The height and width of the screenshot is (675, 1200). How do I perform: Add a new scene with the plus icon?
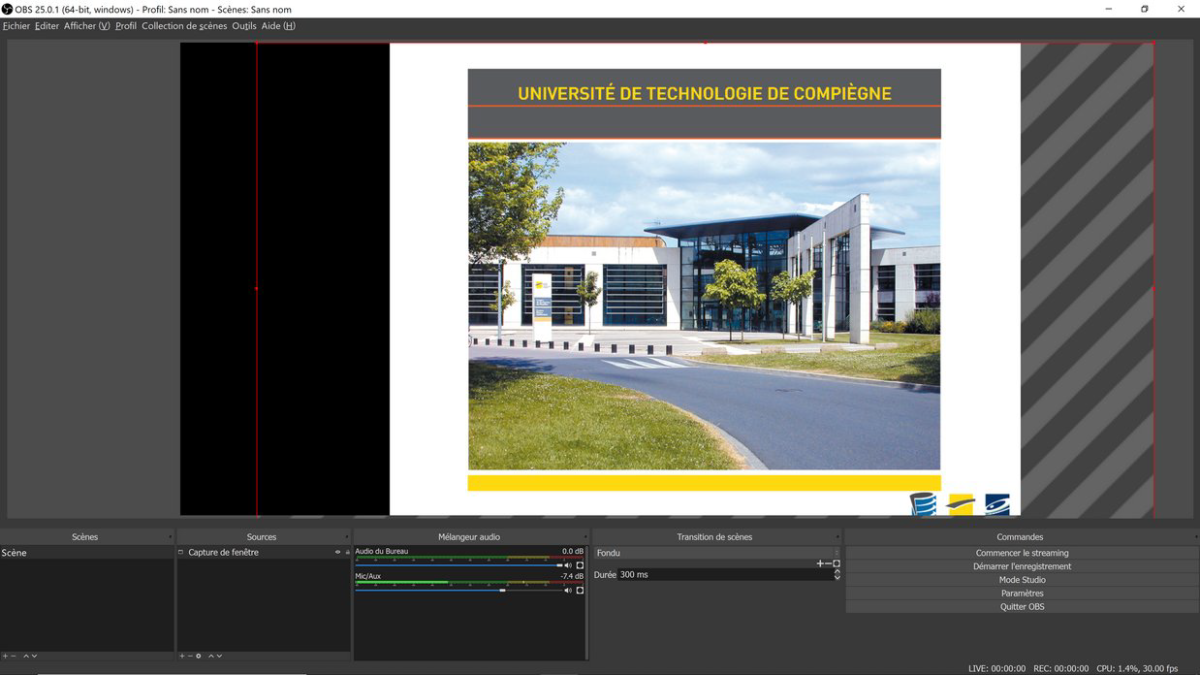coord(5,656)
